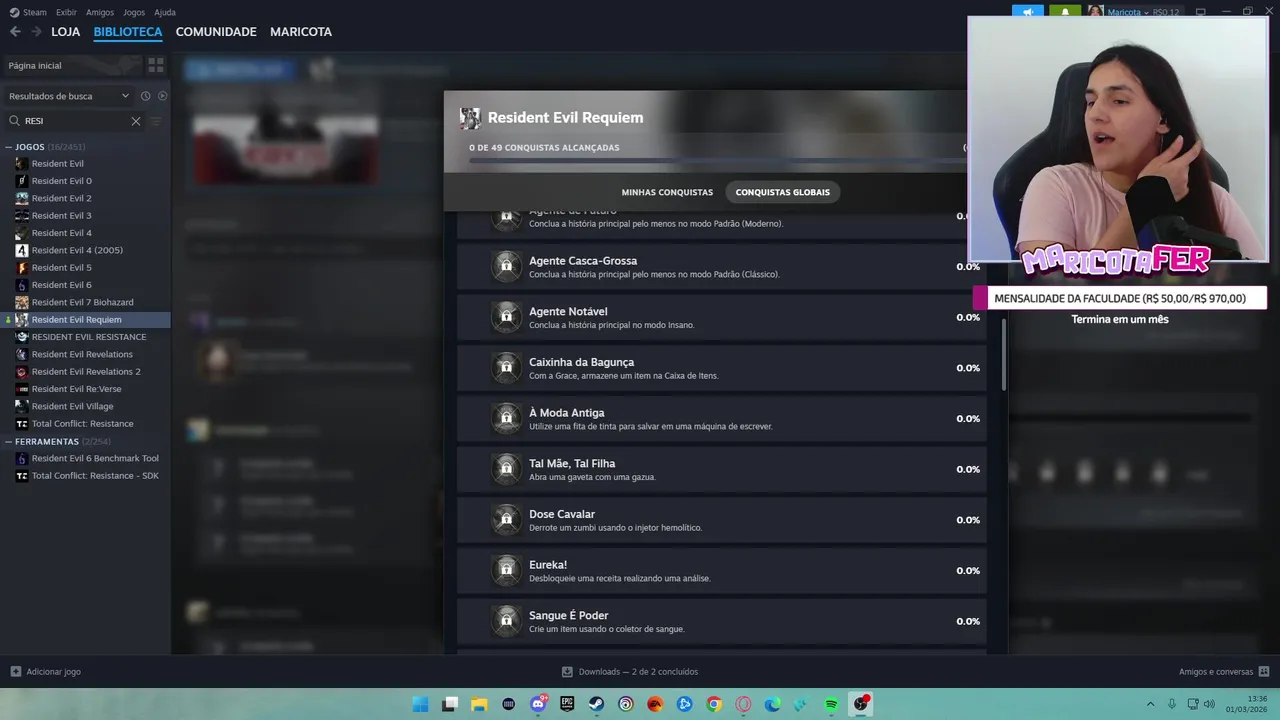Go forward with the right arrow
The image size is (1280, 720).
tap(36, 32)
